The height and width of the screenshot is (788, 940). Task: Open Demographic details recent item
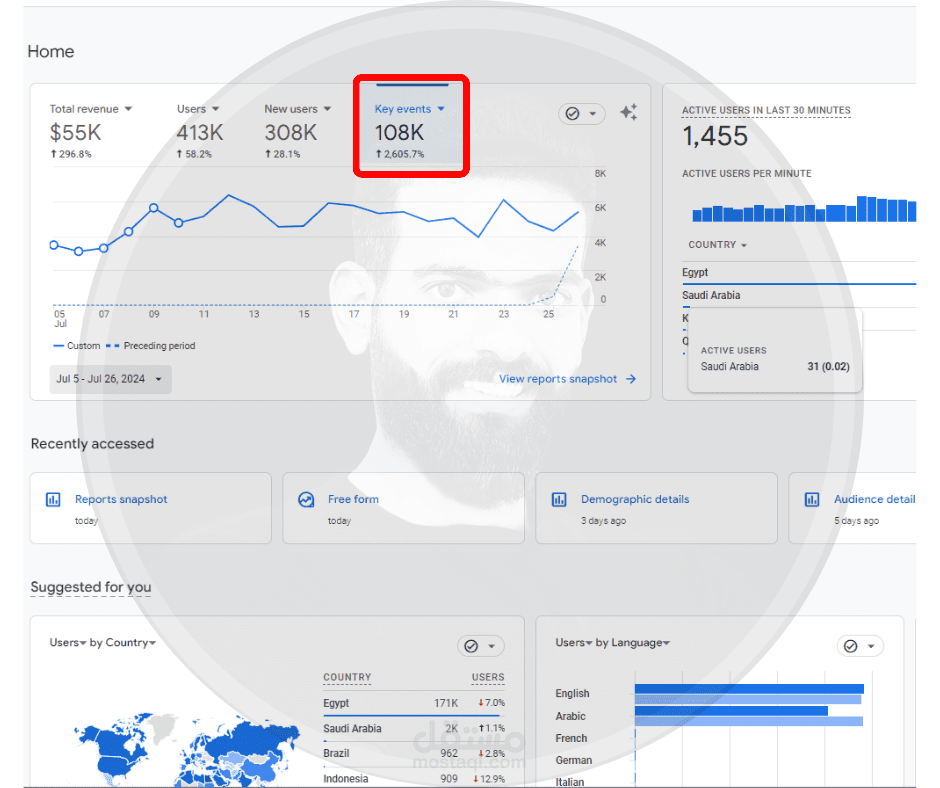pos(656,508)
